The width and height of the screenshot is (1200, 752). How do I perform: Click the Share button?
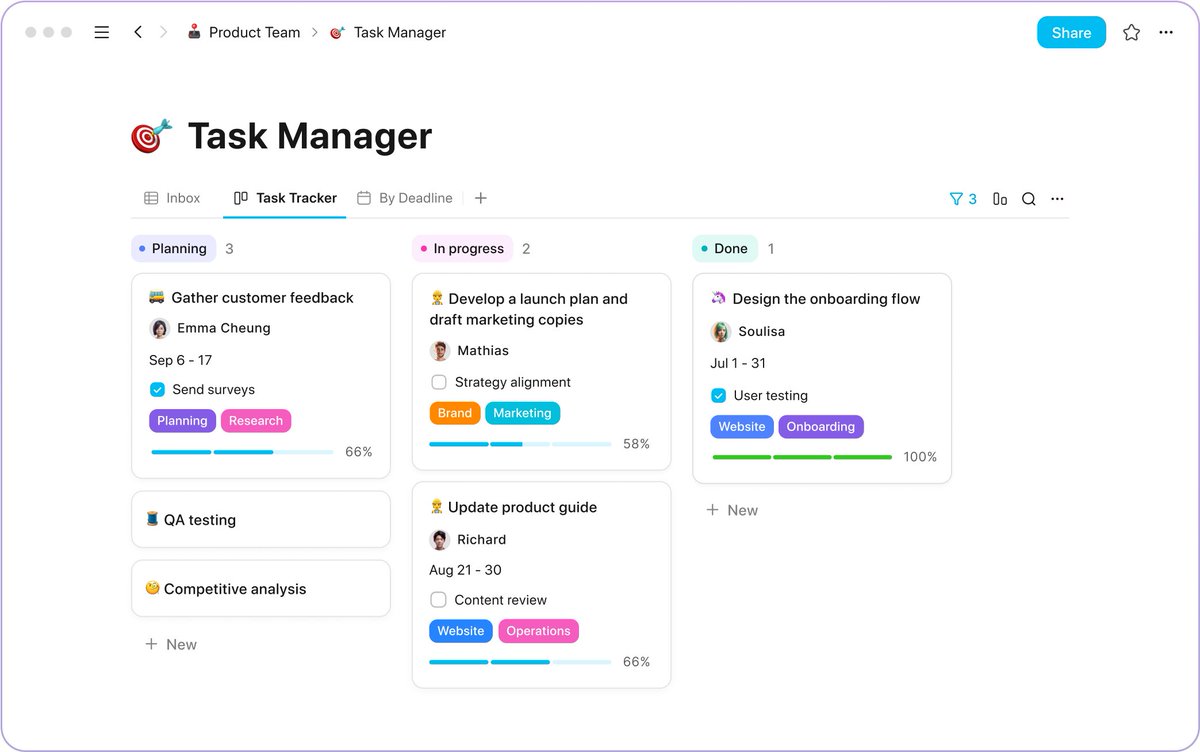(1071, 32)
